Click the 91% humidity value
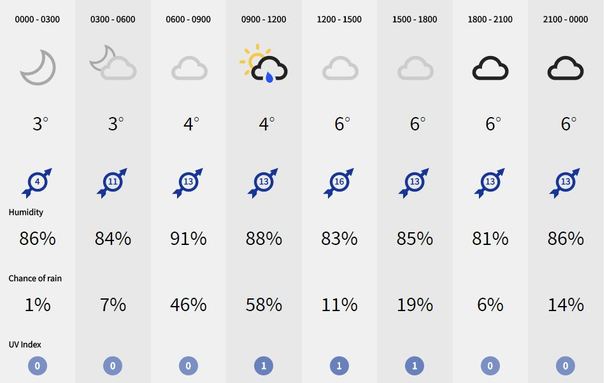 (188, 238)
